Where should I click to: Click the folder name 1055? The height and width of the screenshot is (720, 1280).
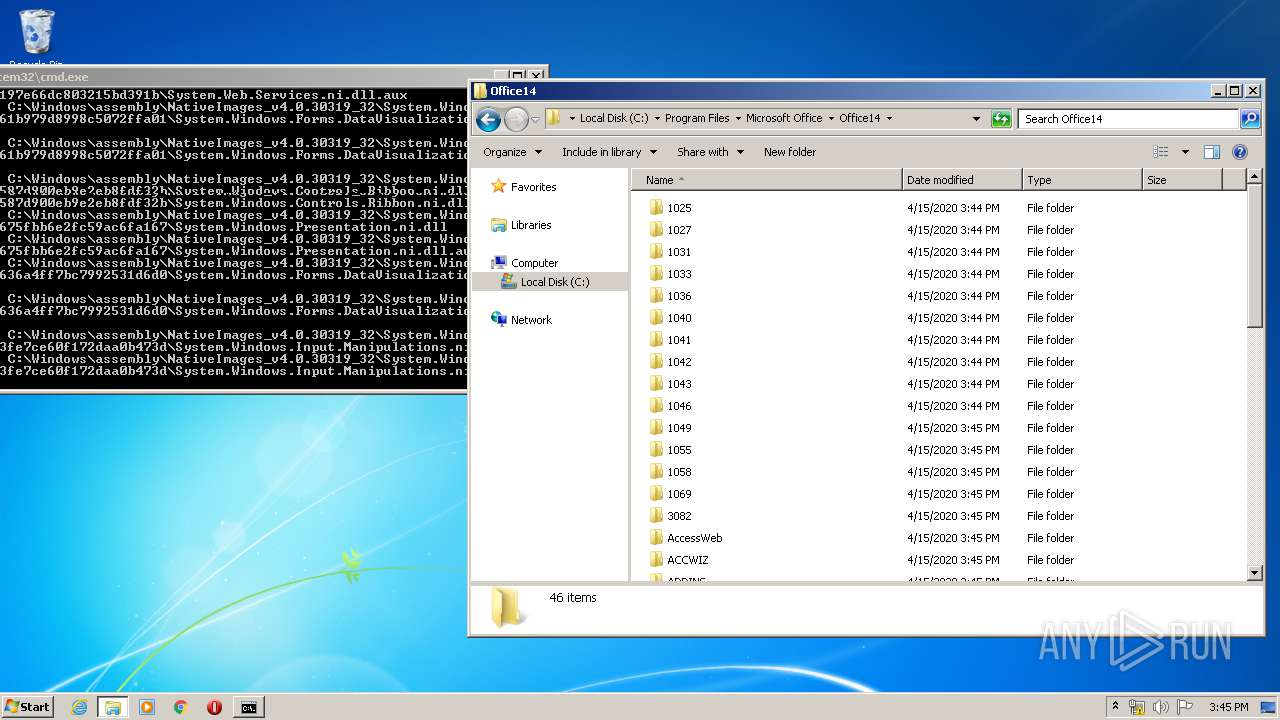point(679,450)
